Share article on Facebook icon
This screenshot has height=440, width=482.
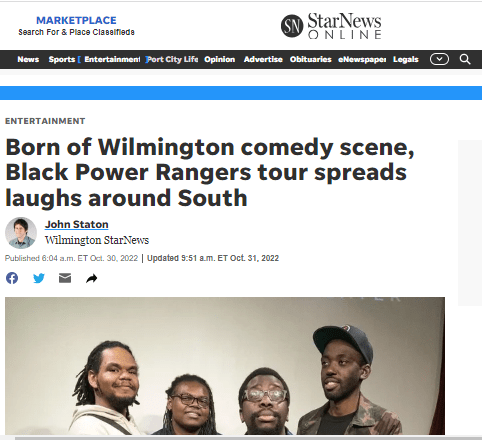[12, 278]
